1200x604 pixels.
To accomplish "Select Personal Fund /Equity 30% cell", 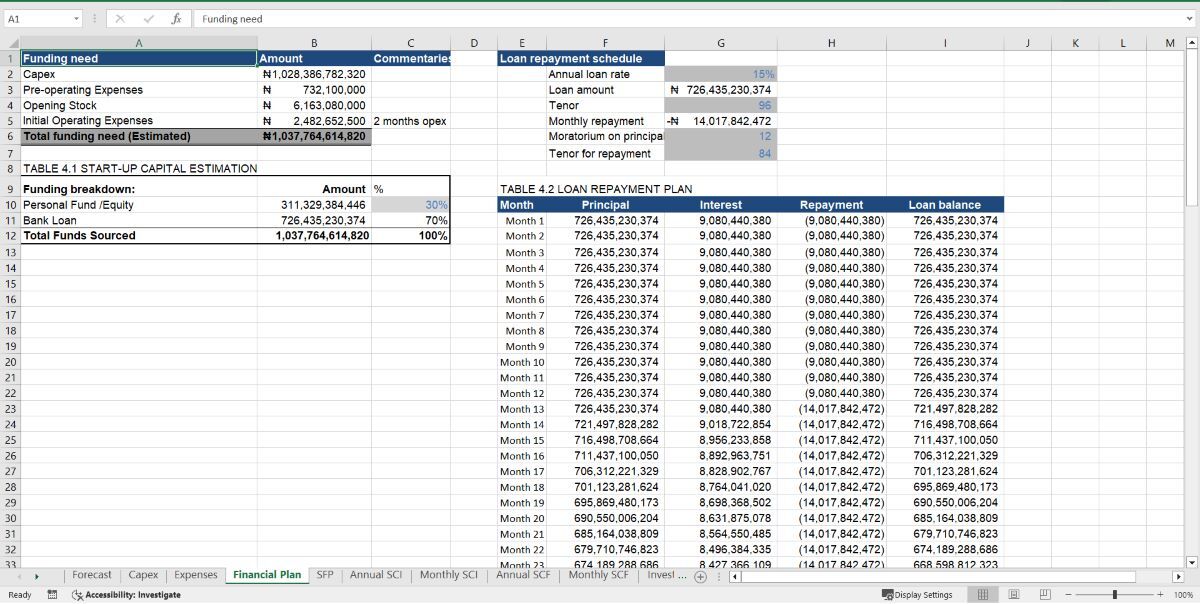I will (410, 205).
